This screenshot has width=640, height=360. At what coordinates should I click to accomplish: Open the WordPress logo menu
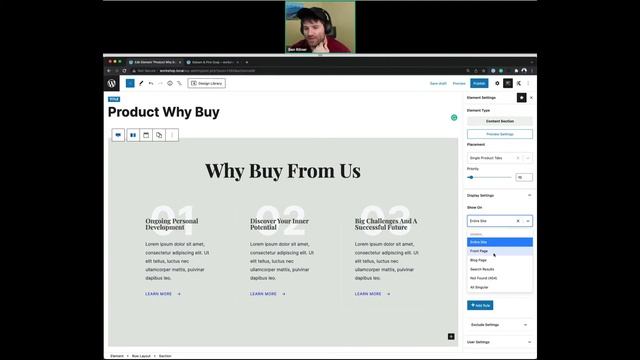click(111, 83)
